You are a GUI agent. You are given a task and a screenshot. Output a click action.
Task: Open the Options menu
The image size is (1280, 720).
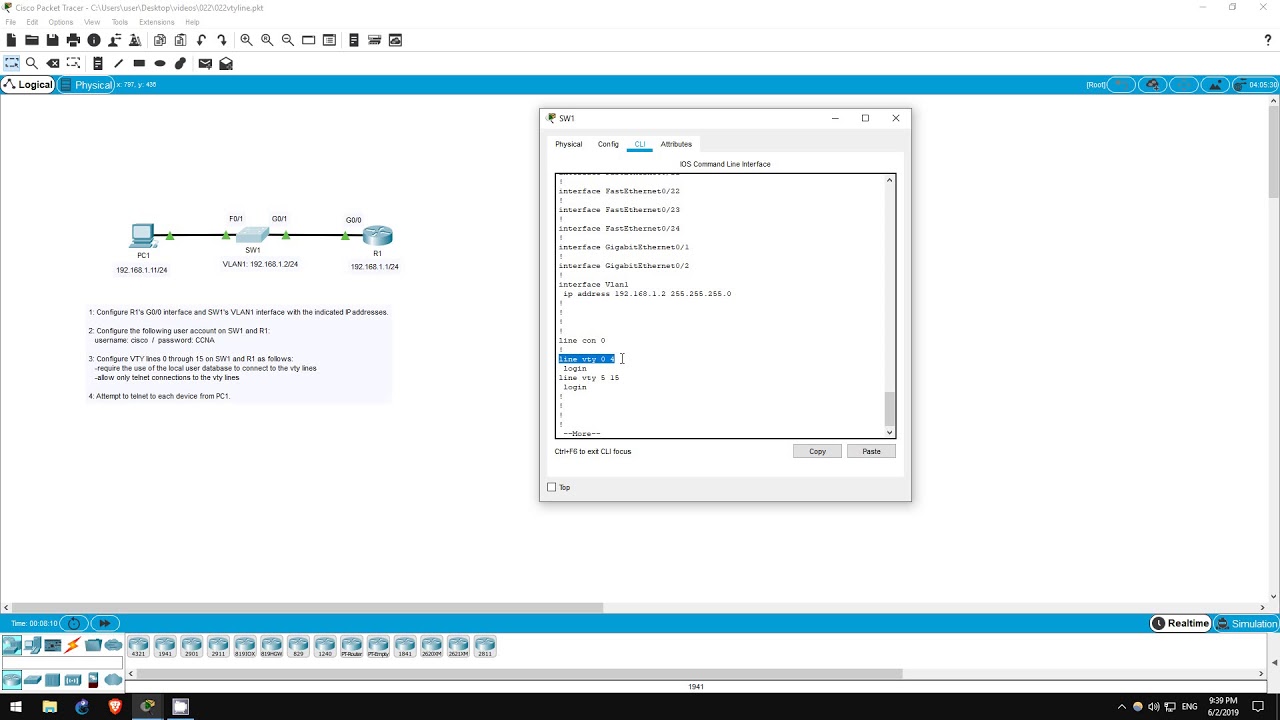click(x=60, y=22)
